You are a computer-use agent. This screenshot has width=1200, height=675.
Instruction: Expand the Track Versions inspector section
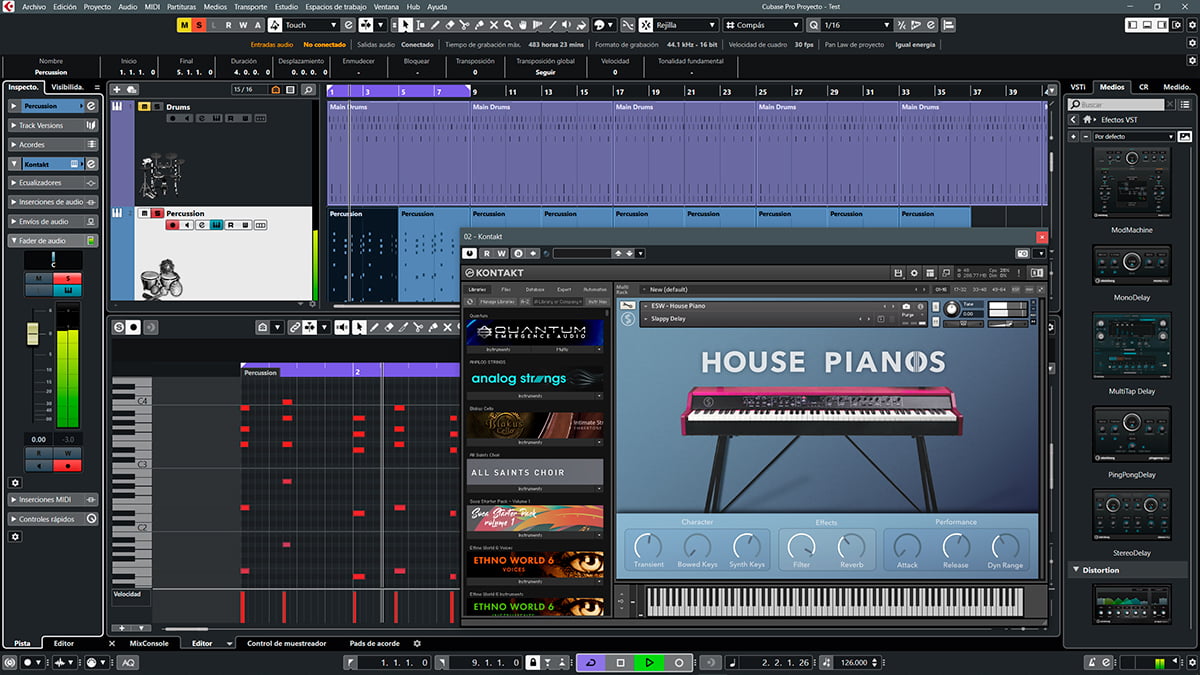tap(53, 125)
